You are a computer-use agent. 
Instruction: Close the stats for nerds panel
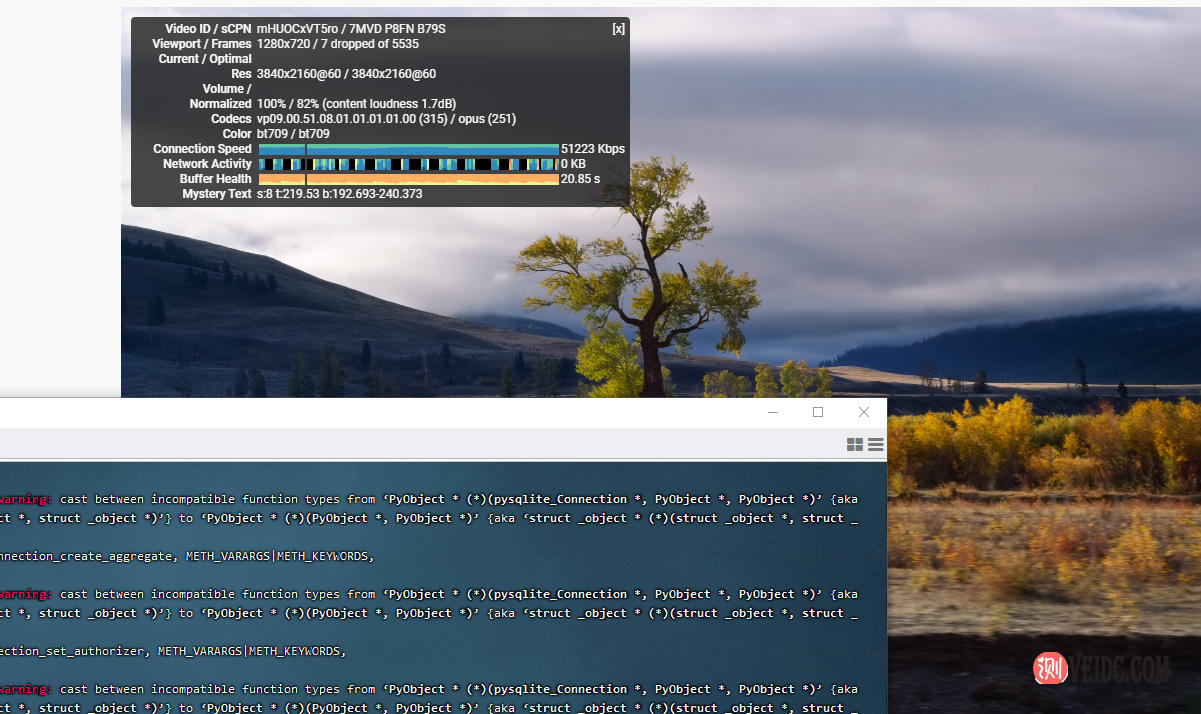coord(618,29)
